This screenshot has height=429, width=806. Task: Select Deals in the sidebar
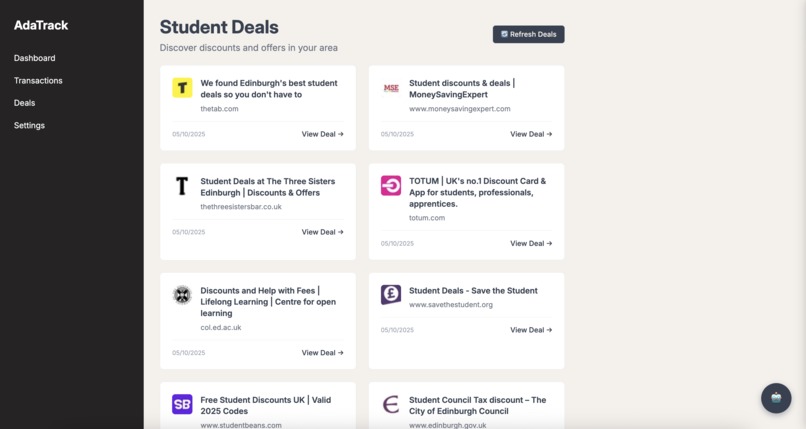tap(25, 103)
